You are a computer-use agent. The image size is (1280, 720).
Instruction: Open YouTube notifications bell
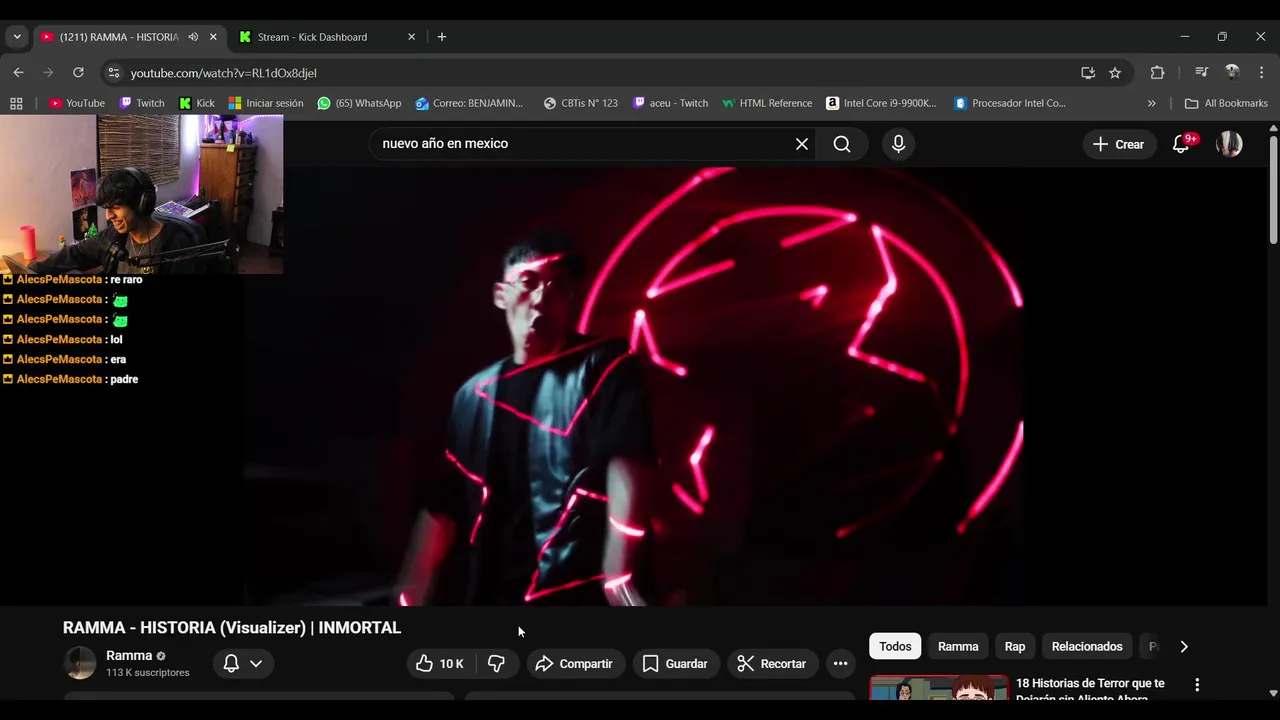1181,144
